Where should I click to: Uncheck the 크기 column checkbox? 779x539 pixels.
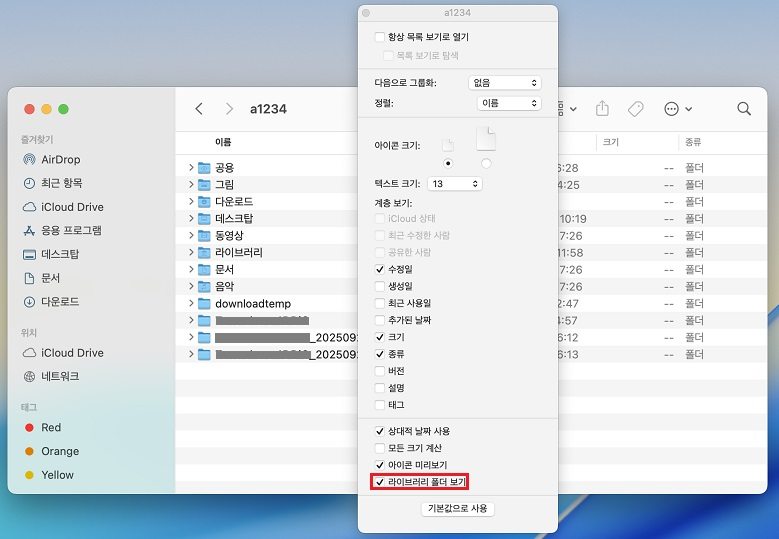(x=380, y=337)
